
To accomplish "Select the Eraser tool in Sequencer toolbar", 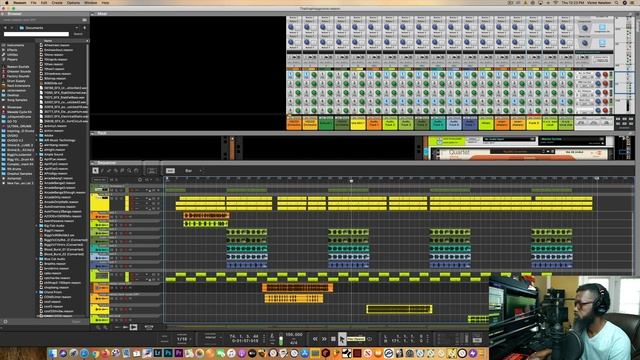I will coord(109,171).
